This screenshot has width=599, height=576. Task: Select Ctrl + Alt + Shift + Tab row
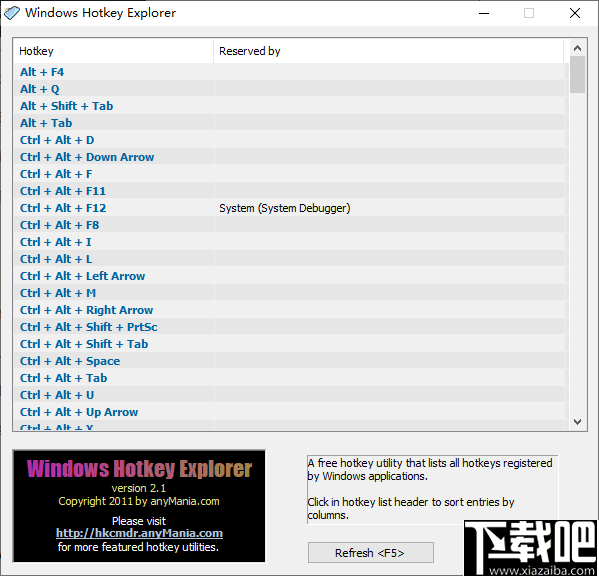pyautogui.click(x=291, y=344)
